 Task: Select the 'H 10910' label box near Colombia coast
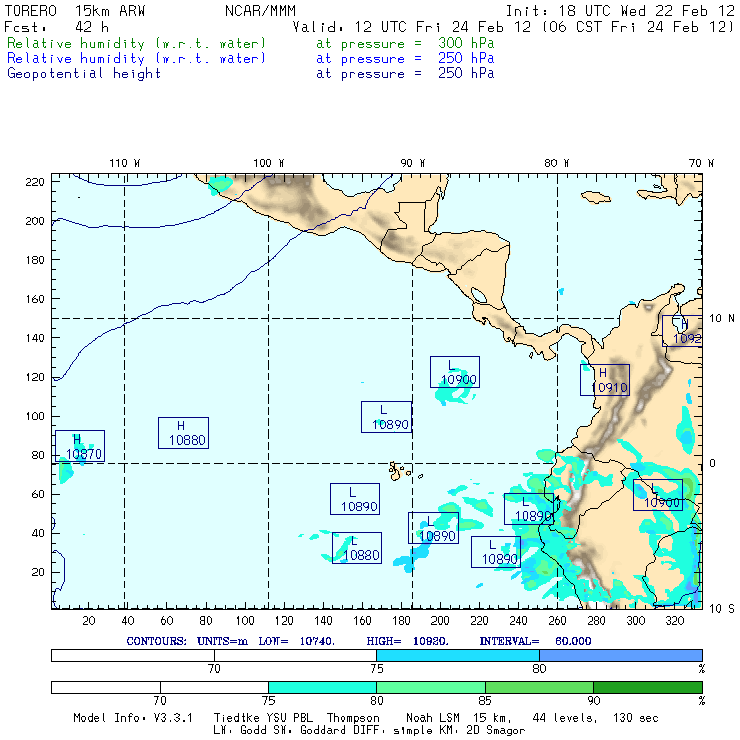[605, 380]
